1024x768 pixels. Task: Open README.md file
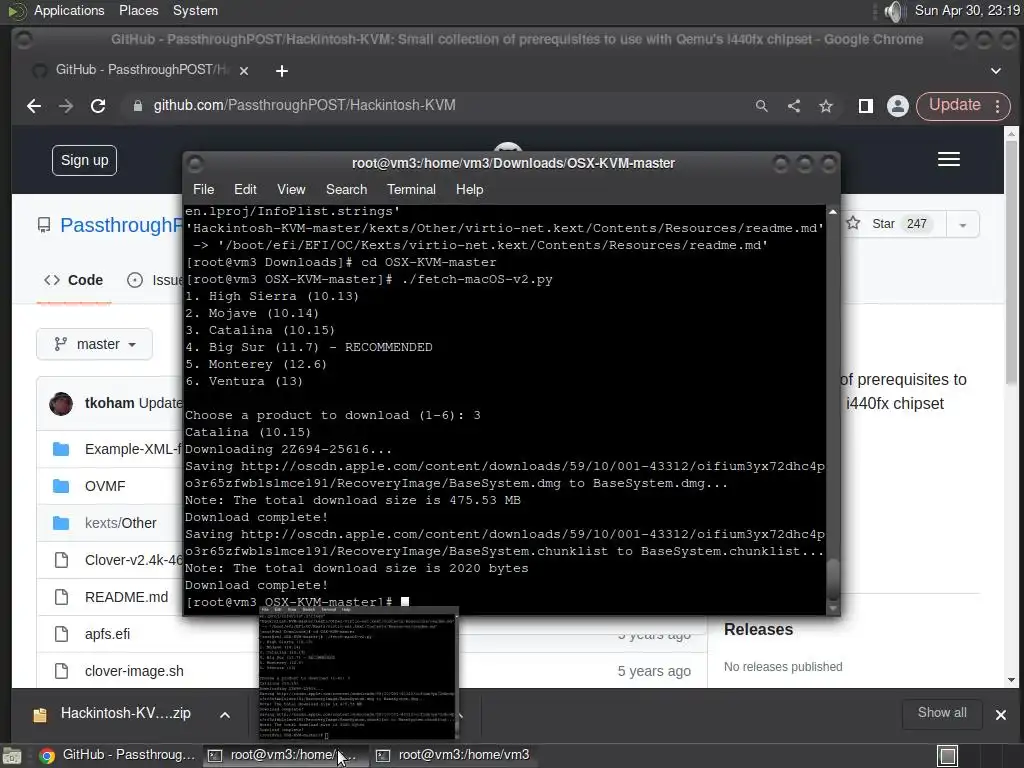[x=126, y=597]
